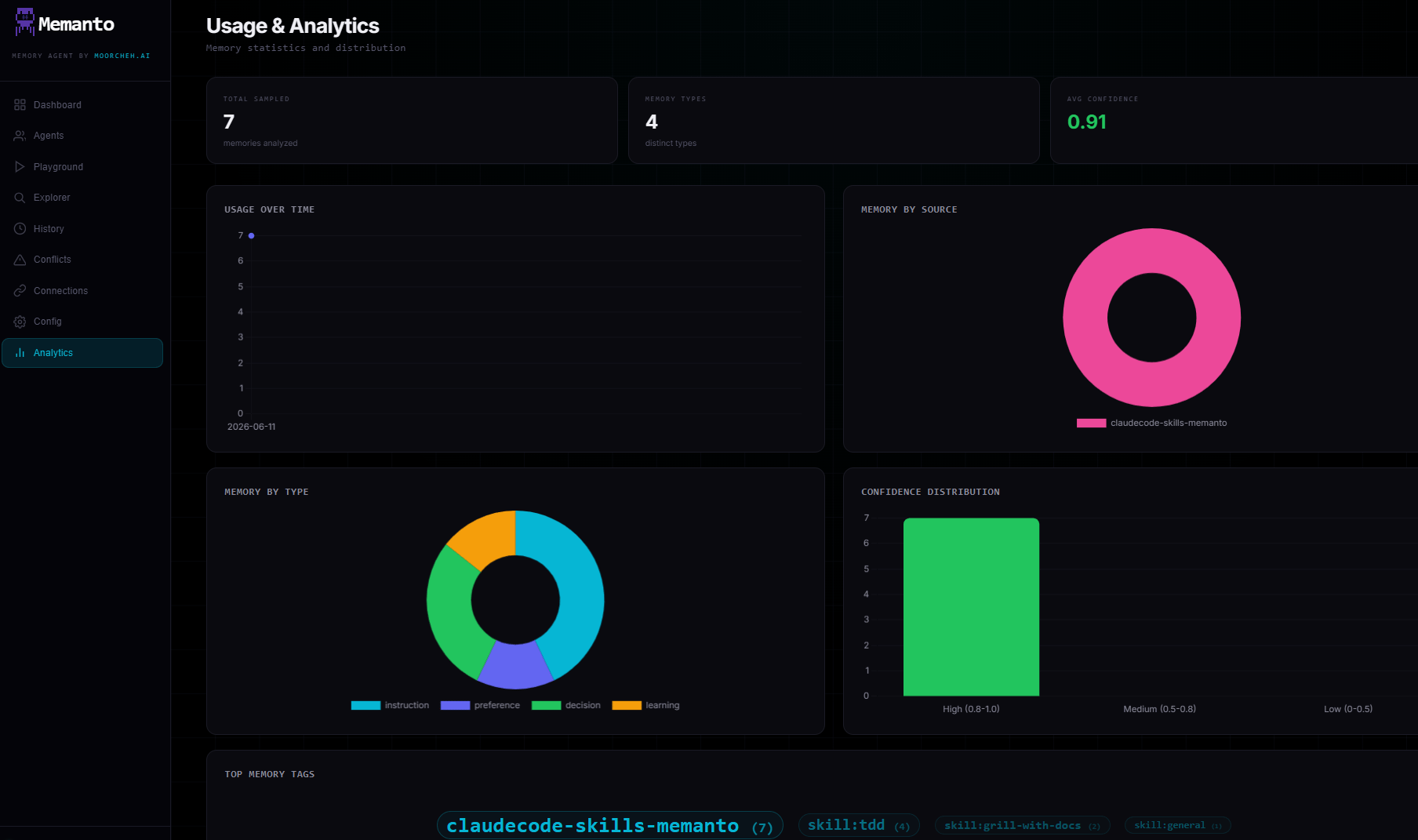Toggle the claudecode-skills-memanto pink legend swatch

pos(1092,423)
